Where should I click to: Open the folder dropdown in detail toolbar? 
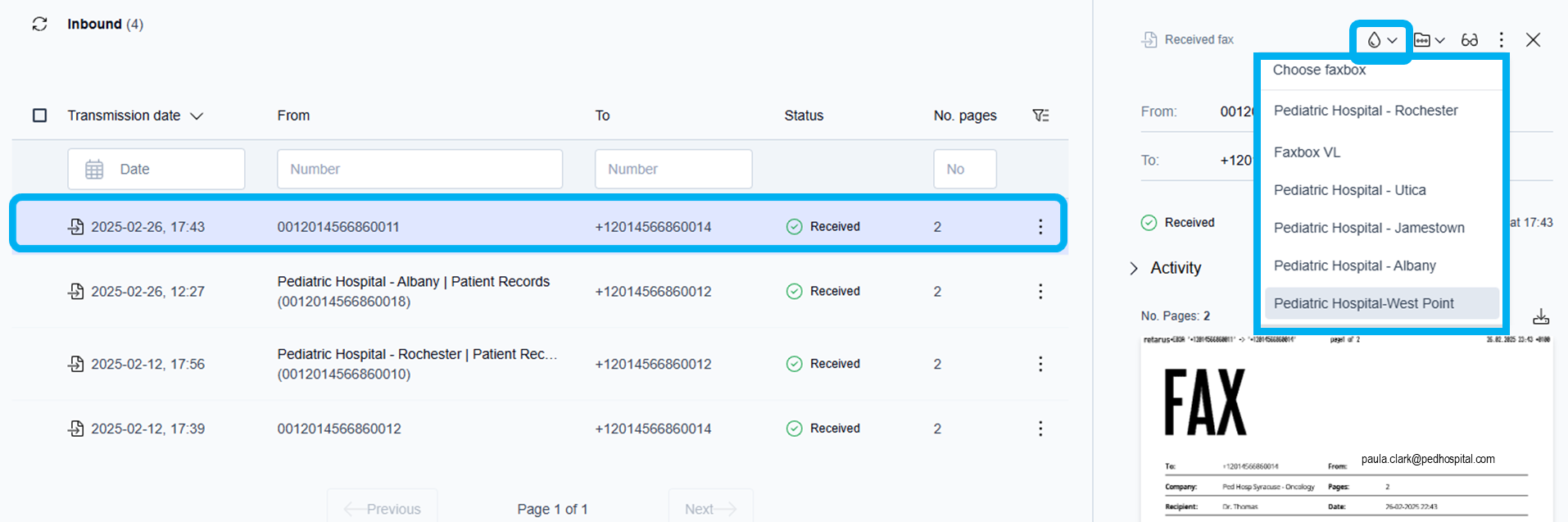1429,40
